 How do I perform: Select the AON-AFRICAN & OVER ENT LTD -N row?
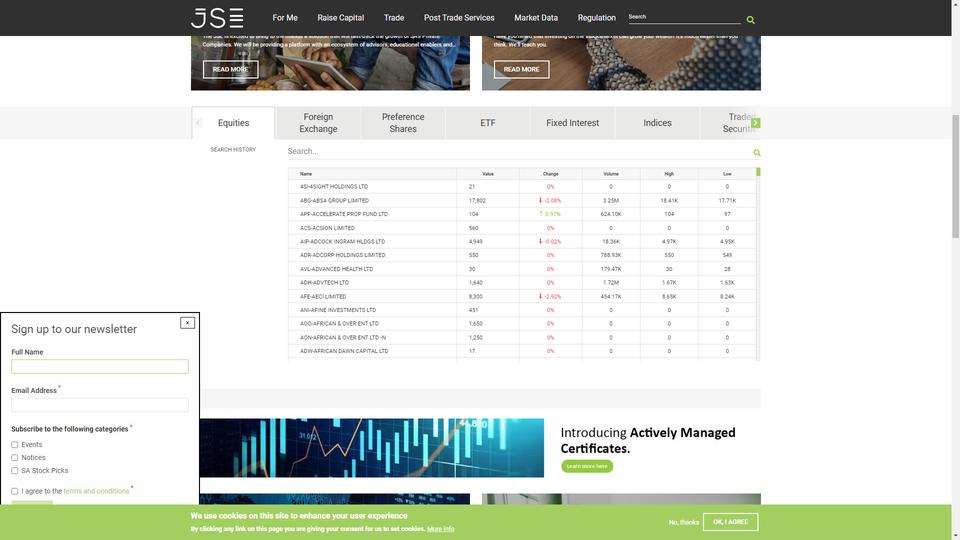tap(522, 337)
